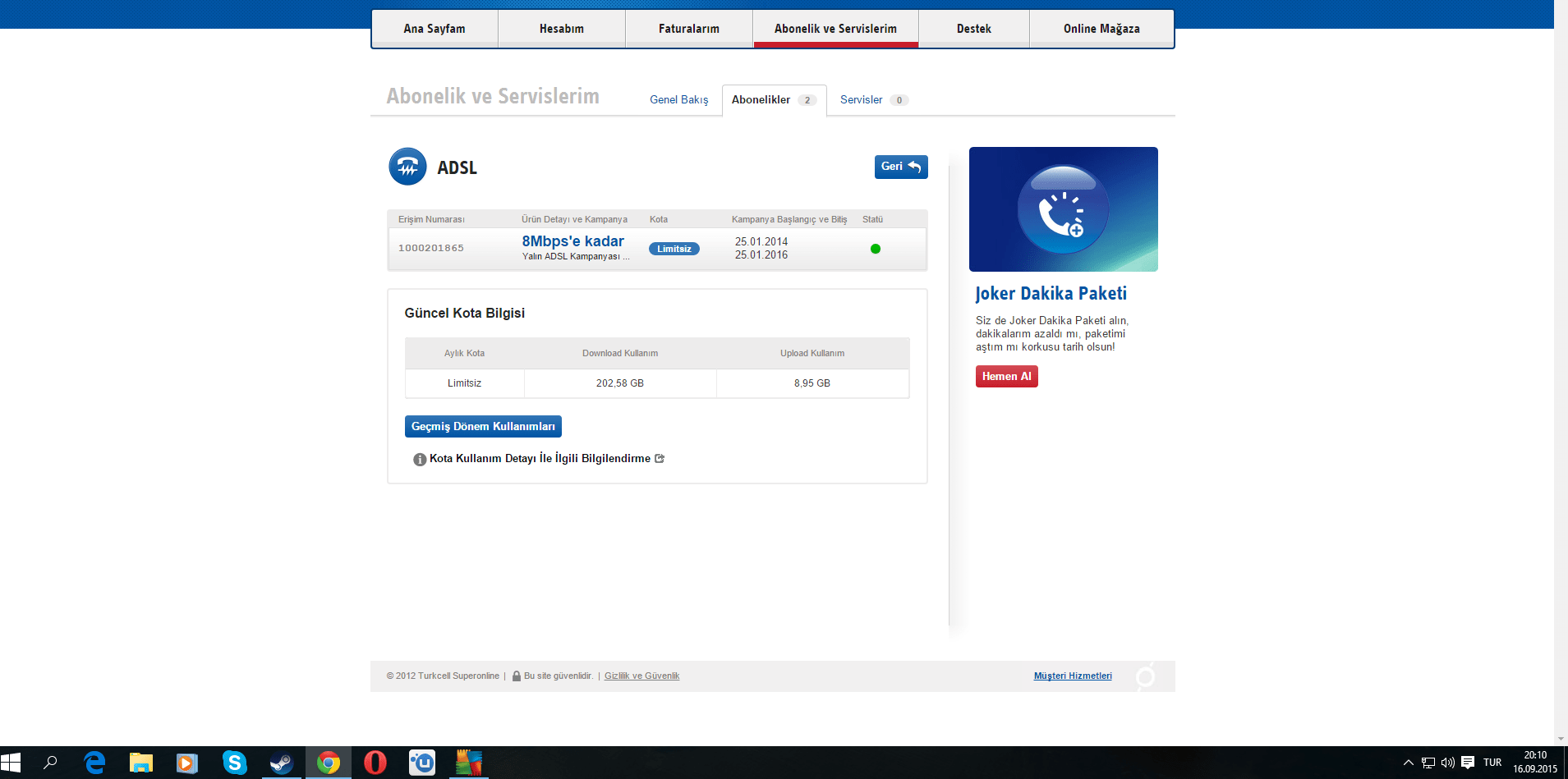Show hidden system tray icons
This screenshot has height=779, width=1568.
1408,763
